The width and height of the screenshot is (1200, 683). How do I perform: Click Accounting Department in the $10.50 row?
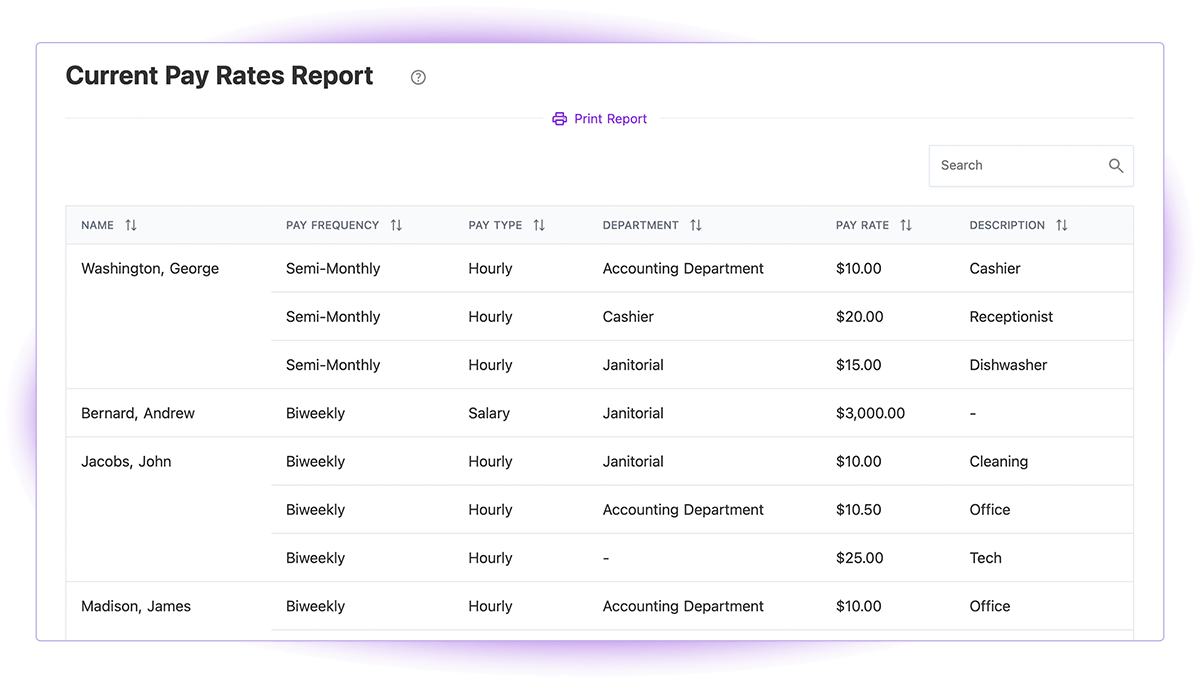pos(683,510)
